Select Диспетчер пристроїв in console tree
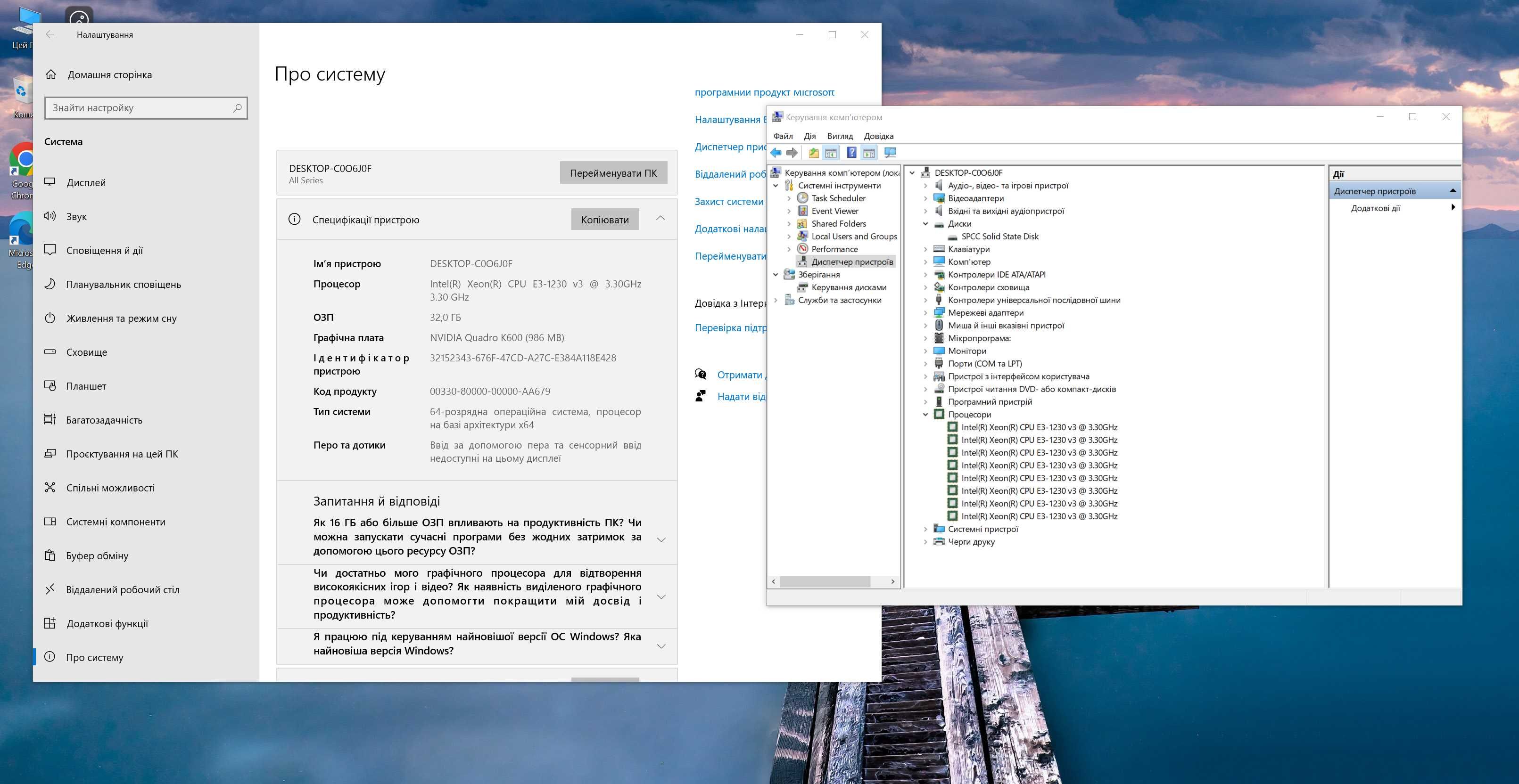Image resolution: width=1519 pixels, height=784 pixels. [851, 262]
